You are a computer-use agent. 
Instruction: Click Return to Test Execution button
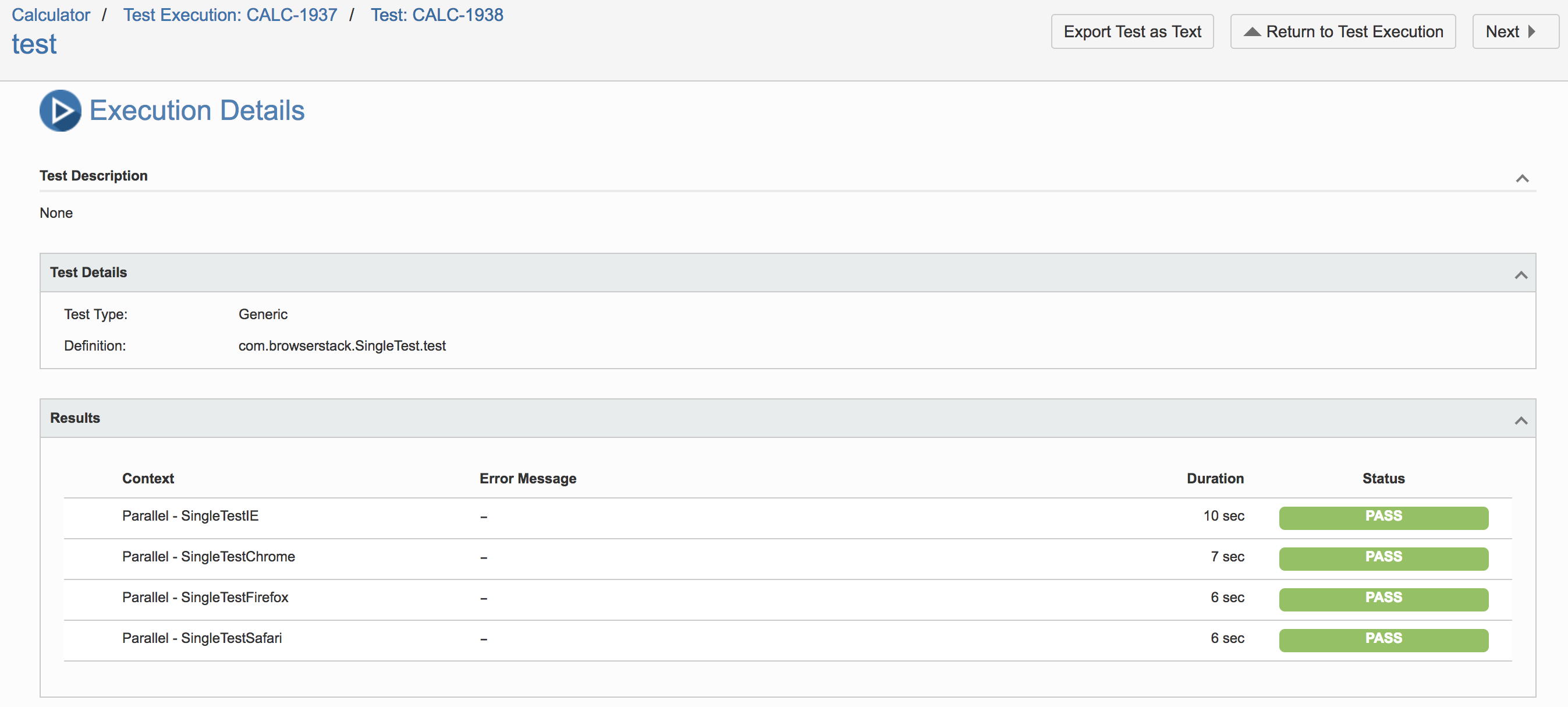click(1343, 31)
